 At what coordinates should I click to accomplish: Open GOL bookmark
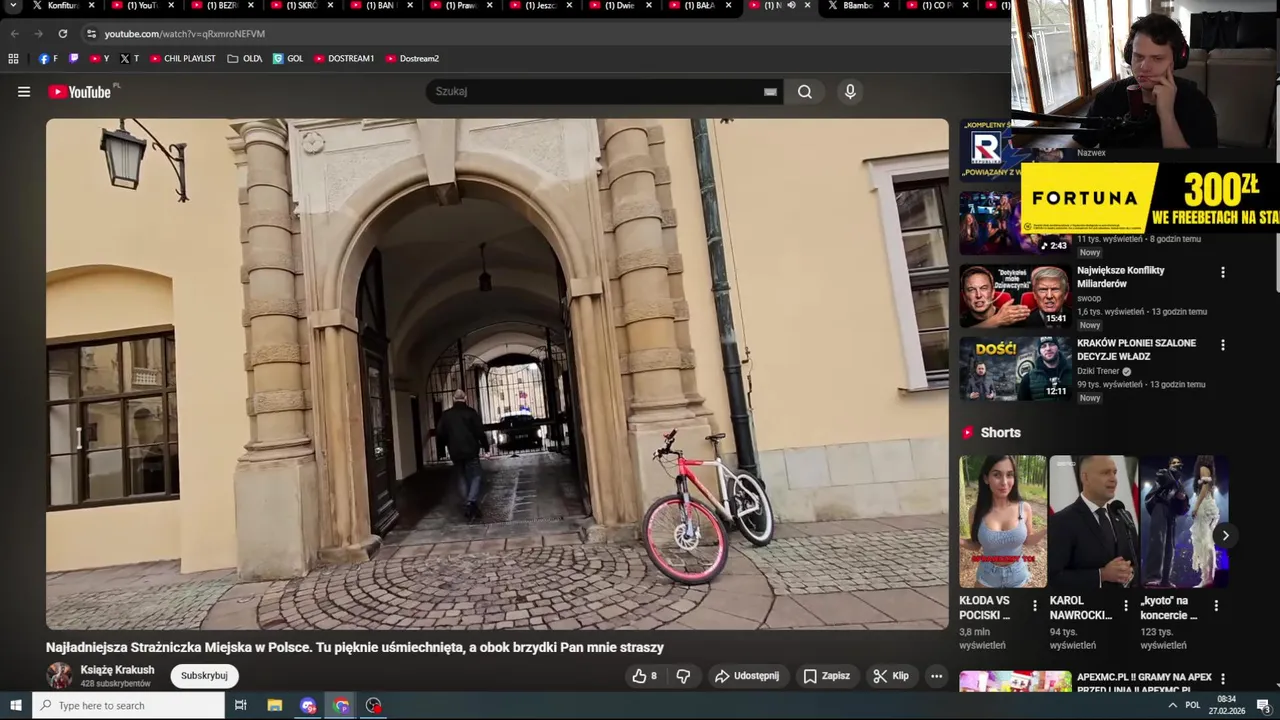pos(288,59)
